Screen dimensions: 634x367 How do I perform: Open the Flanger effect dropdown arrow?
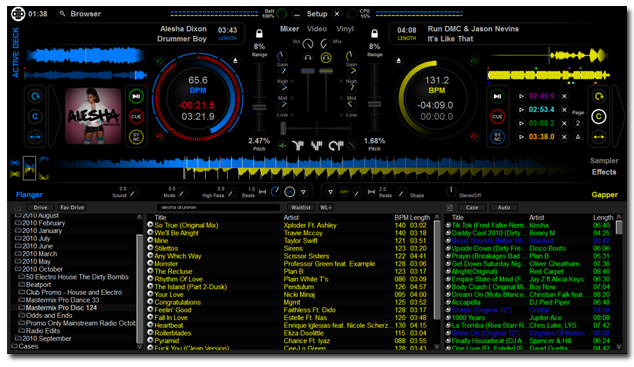[x=303, y=192]
